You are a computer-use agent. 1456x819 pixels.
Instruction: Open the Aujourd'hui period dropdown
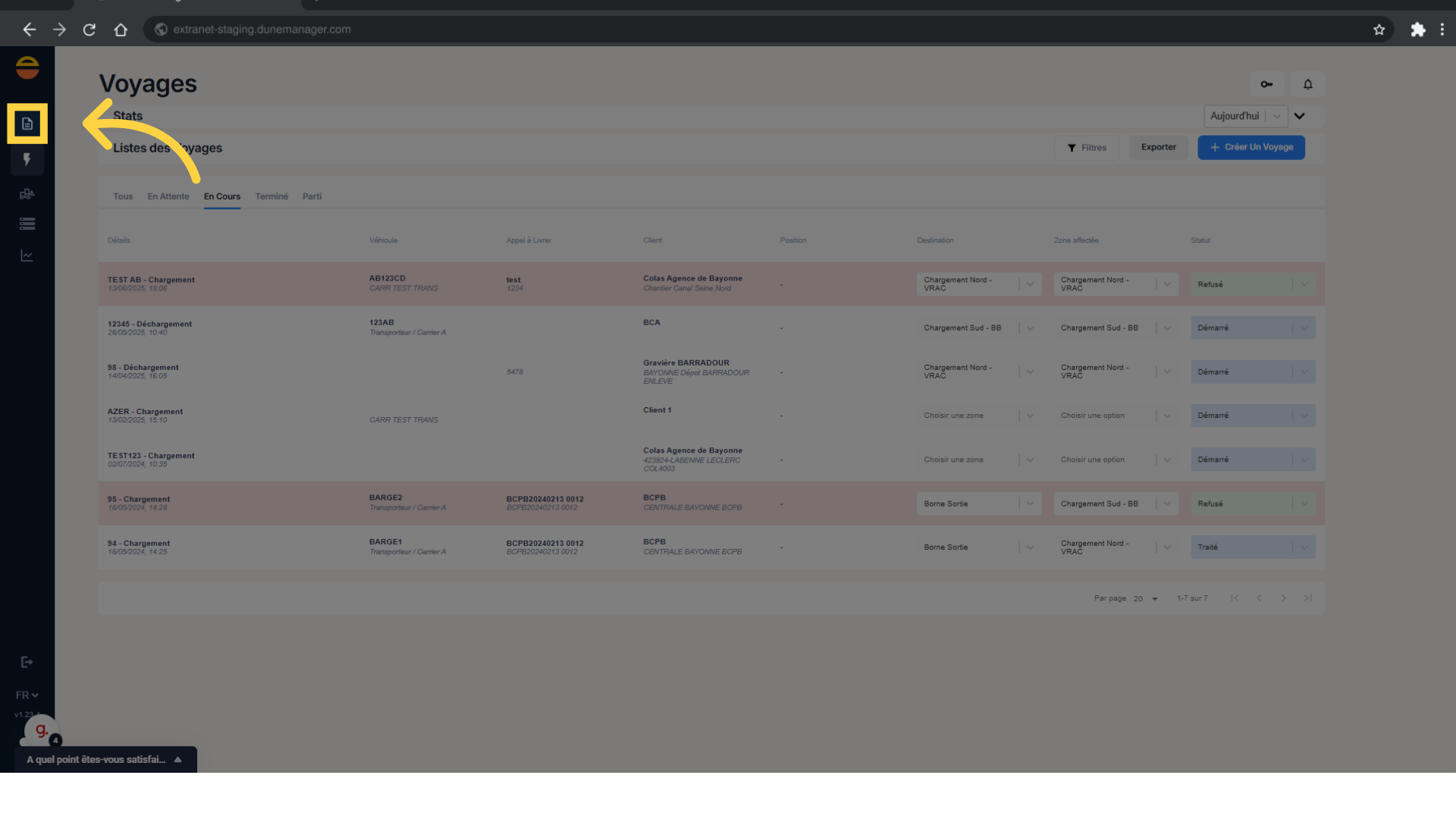click(x=1244, y=116)
